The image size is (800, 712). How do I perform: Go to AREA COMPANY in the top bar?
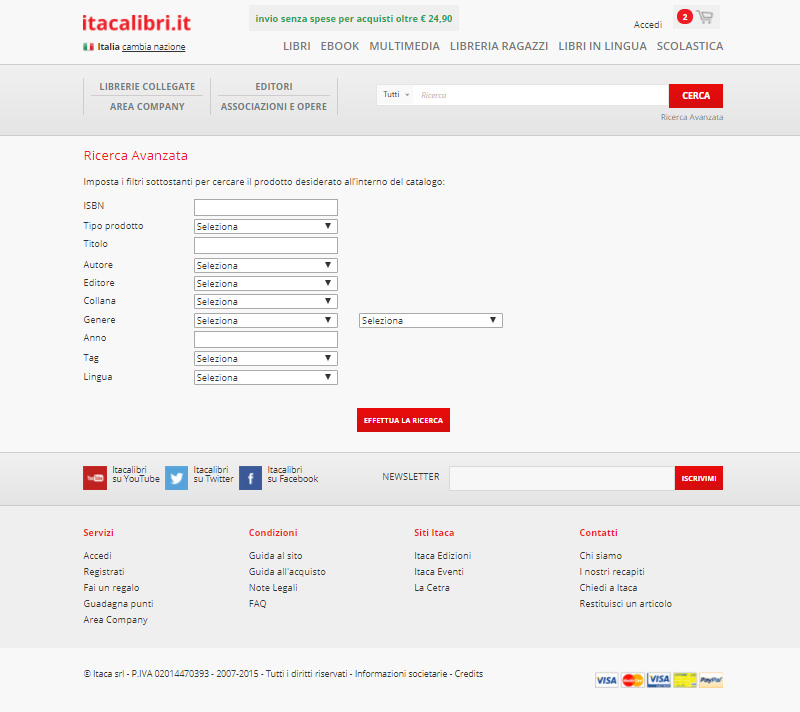tap(147, 107)
